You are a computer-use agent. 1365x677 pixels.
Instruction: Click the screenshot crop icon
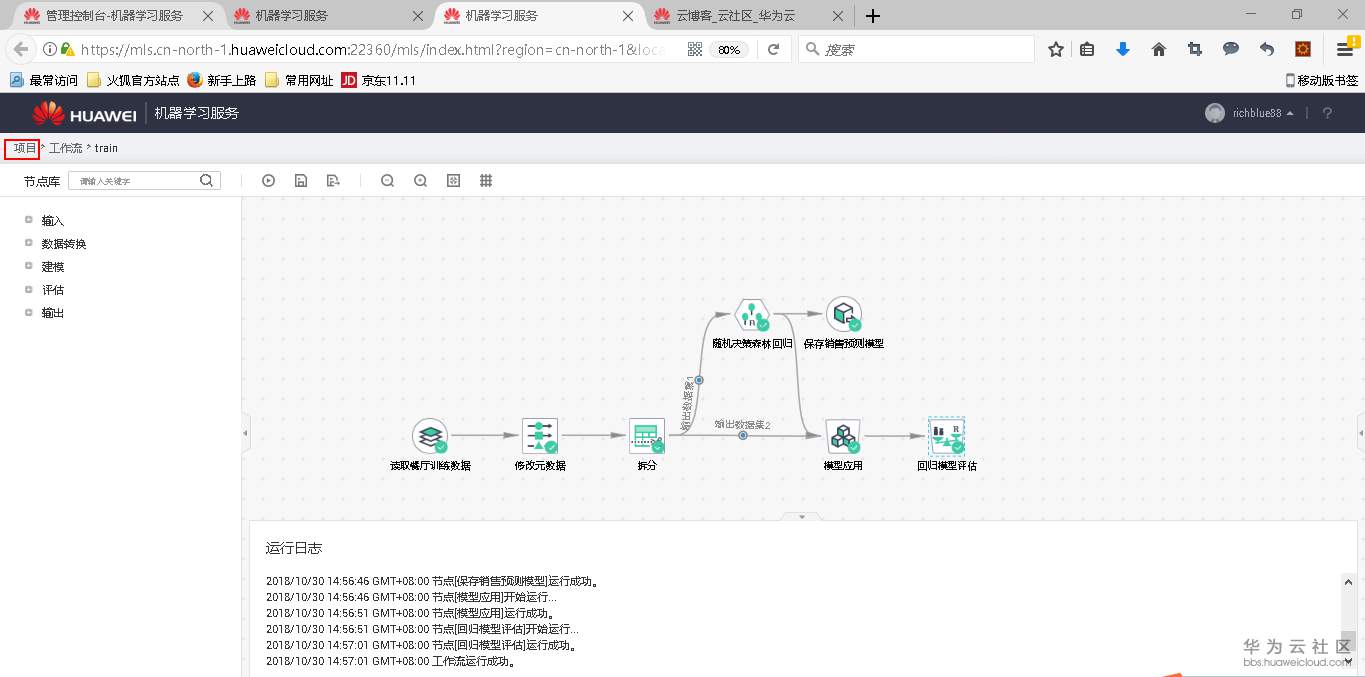pyautogui.click(x=1194, y=50)
